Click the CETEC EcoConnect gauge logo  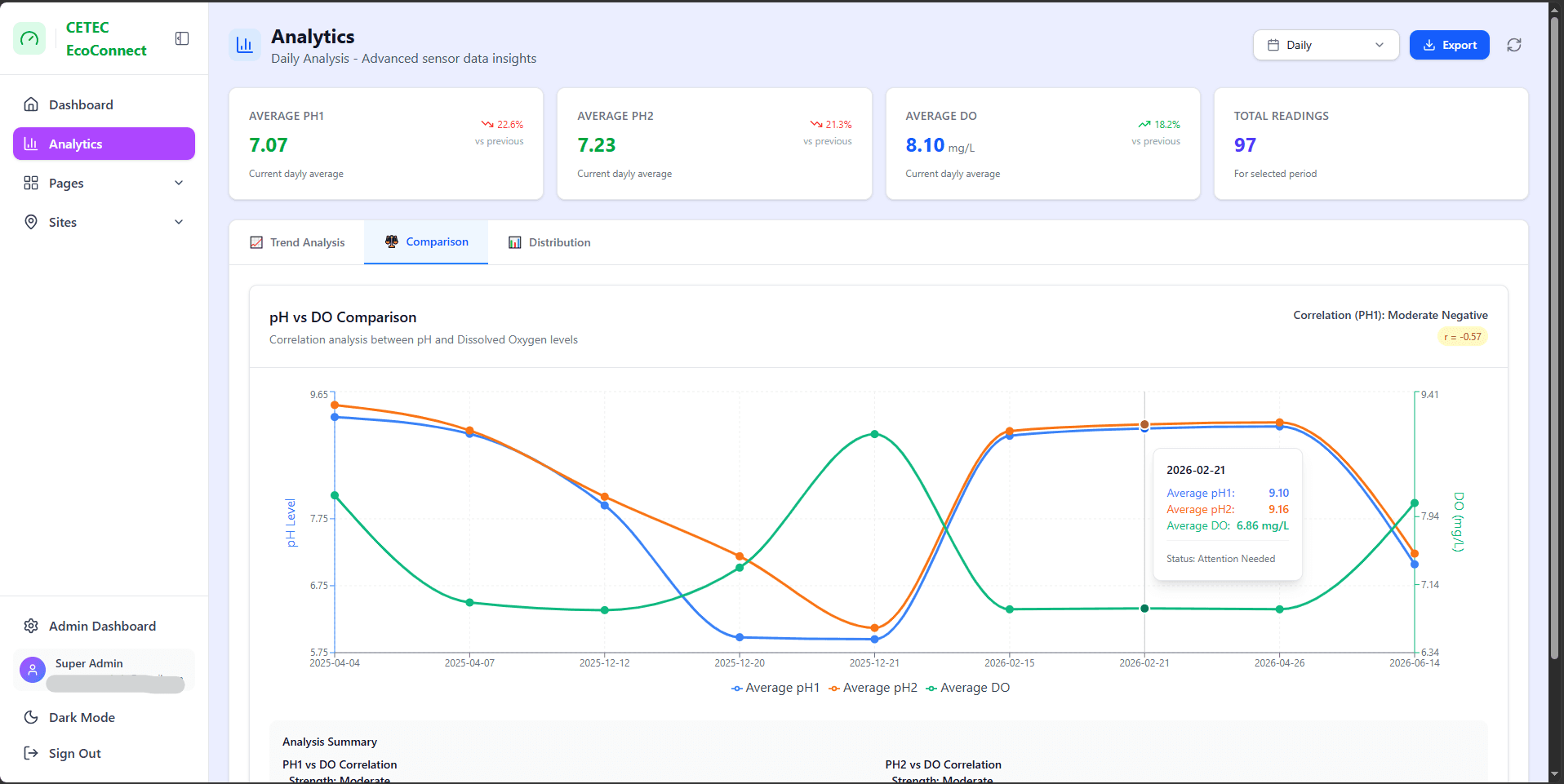point(29,38)
